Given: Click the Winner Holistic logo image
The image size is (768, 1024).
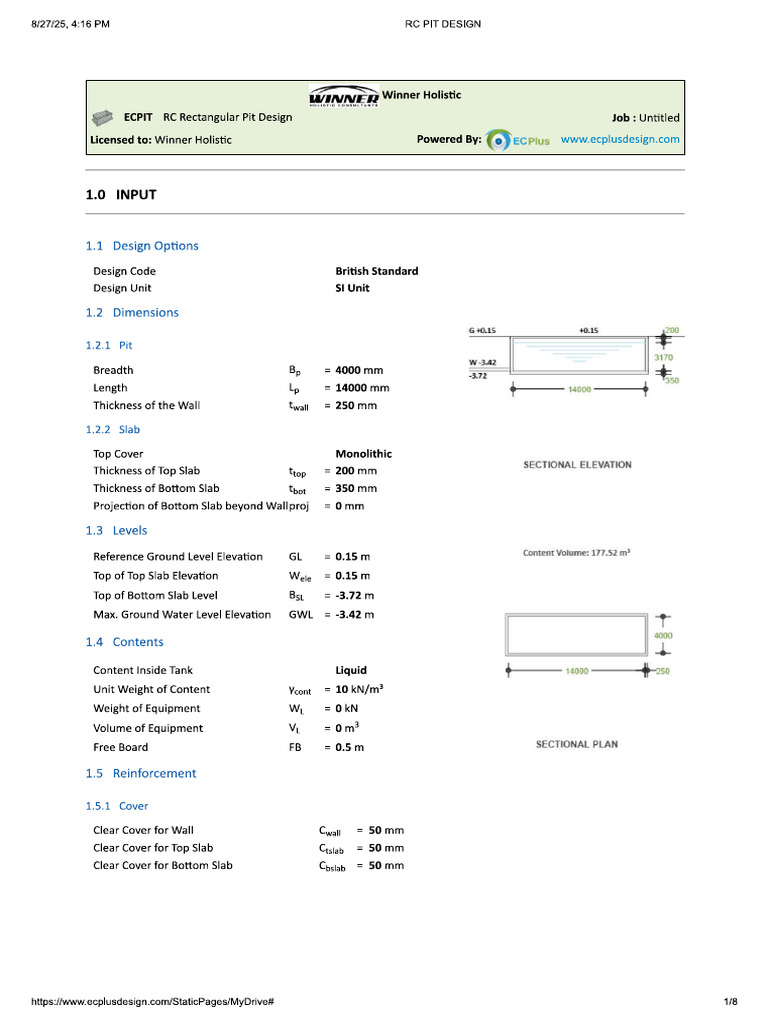Looking at the screenshot, I should coord(344,95).
